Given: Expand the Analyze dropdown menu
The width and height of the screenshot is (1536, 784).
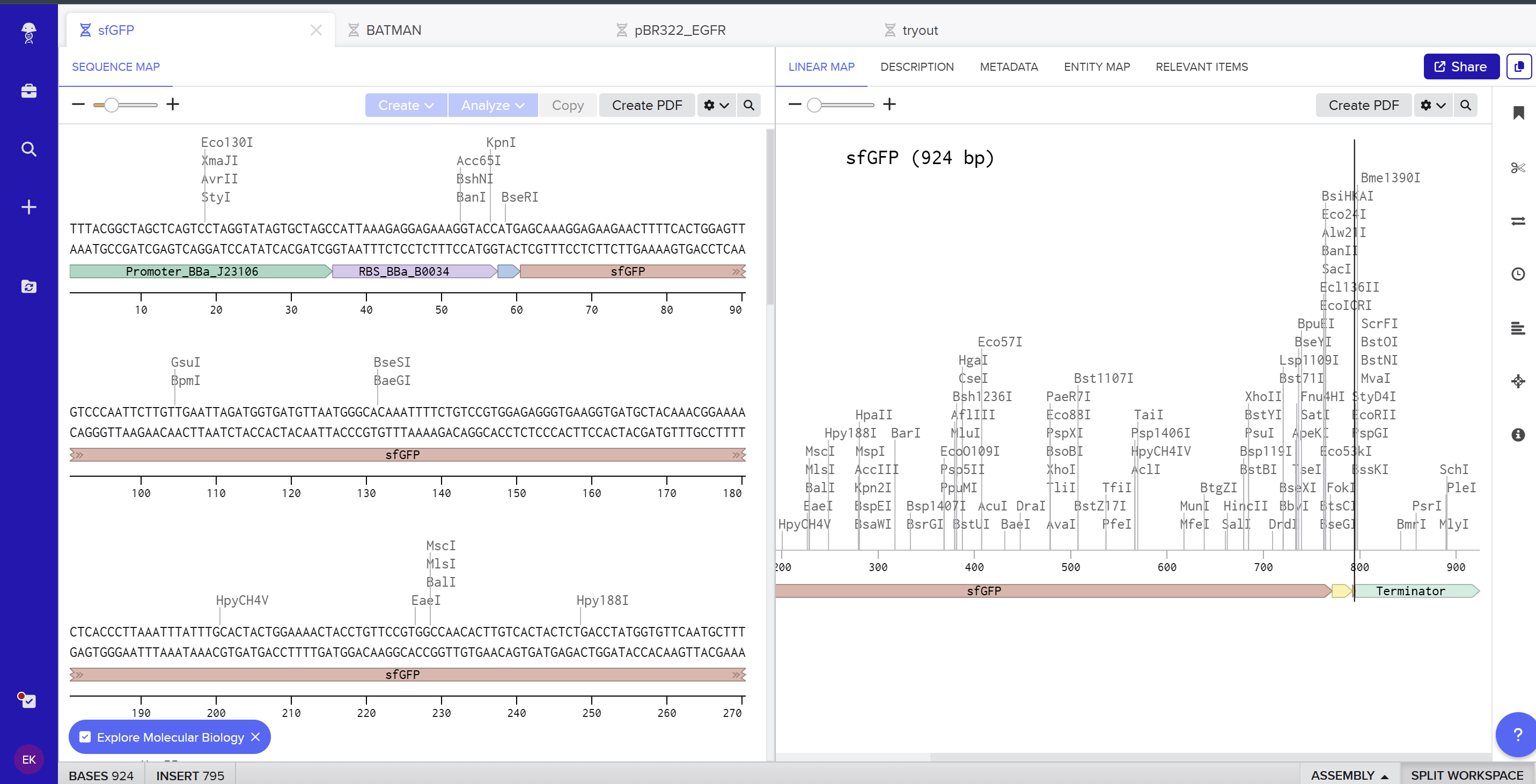Looking at the screenshot, I should click(x=493, y=105).
